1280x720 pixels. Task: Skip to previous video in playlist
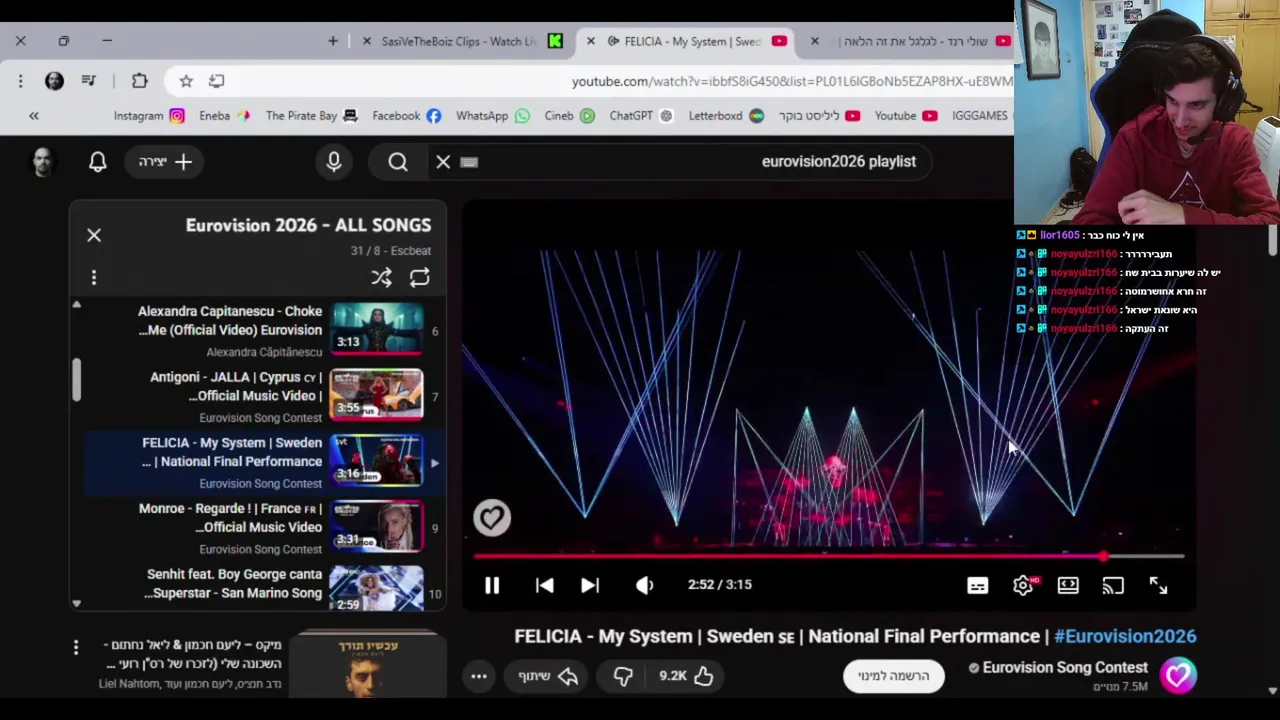point(545,586)
